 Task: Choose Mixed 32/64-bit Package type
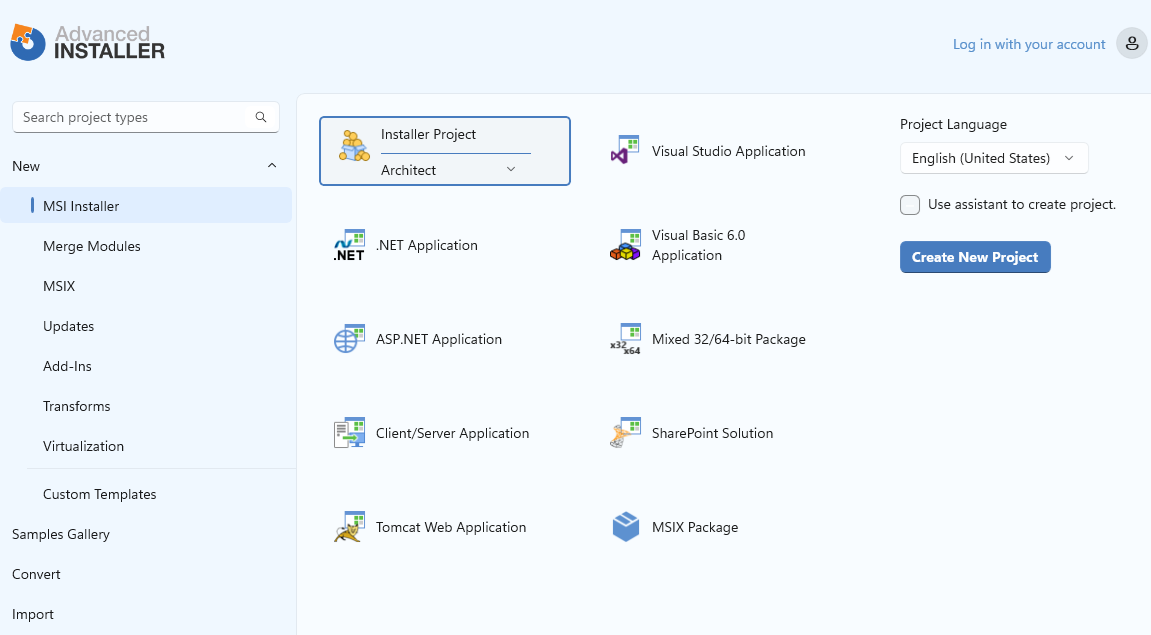728,339
